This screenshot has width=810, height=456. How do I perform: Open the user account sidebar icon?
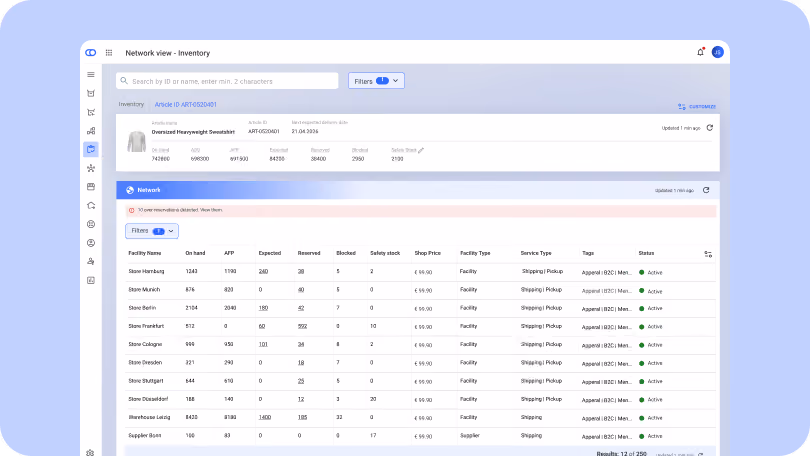(x=91, y=243)
